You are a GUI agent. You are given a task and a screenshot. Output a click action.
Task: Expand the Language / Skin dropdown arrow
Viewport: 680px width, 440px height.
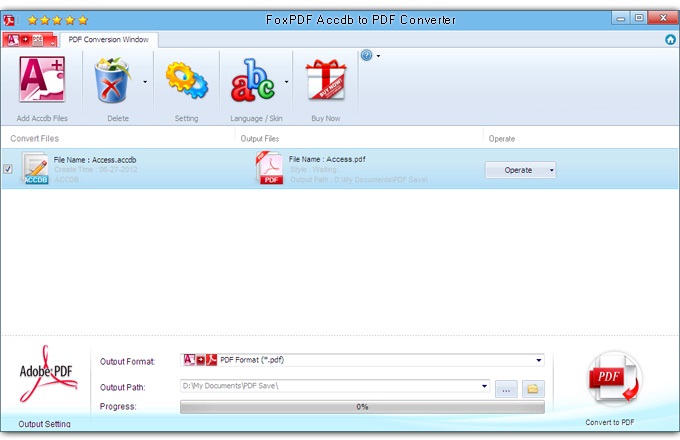[286, 81]
